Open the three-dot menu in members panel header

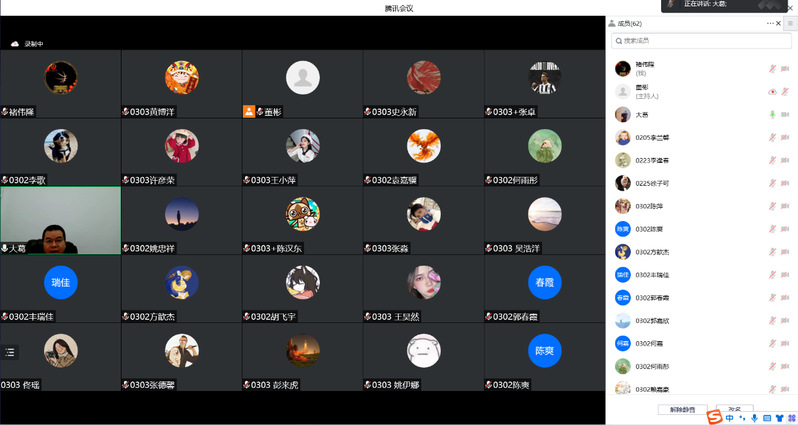coord(770,23)
